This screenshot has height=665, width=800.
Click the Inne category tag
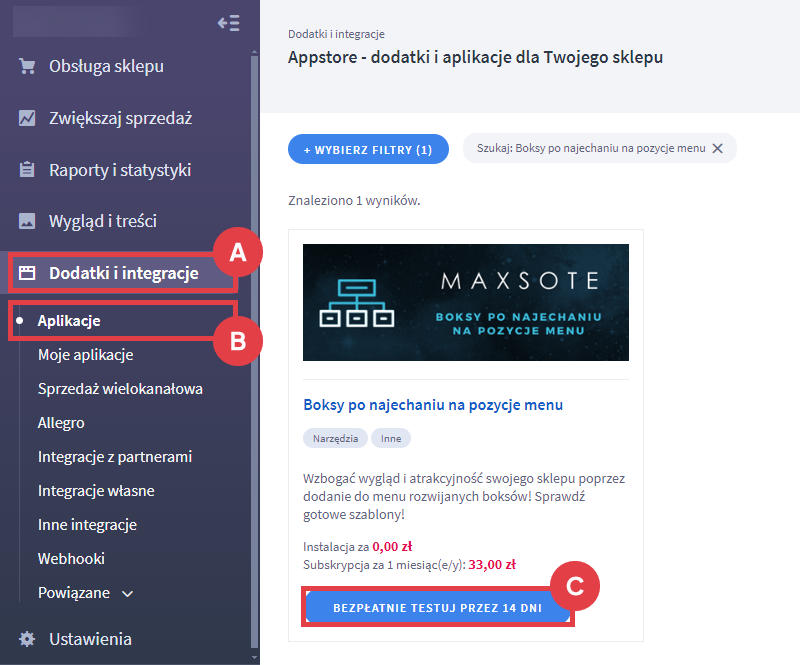391,438
